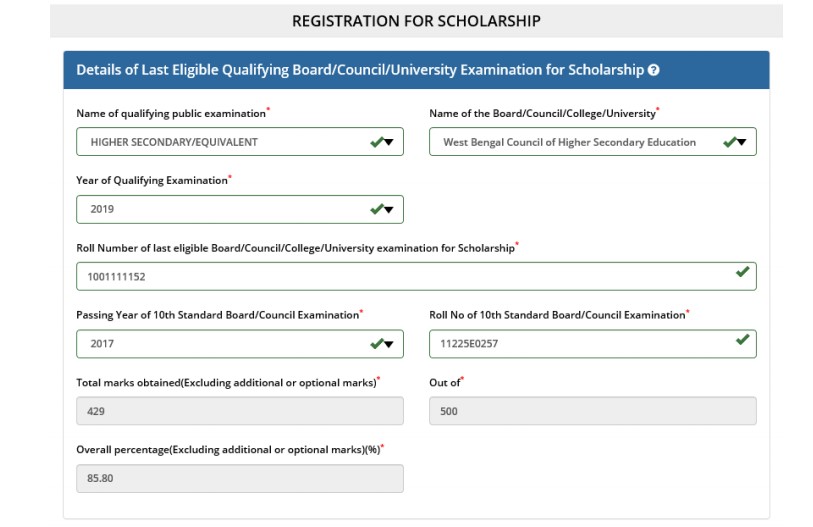Click green checkmark in qualifying examination dropdown
This screenshot has width=813, height=527.
pos(376,142)
